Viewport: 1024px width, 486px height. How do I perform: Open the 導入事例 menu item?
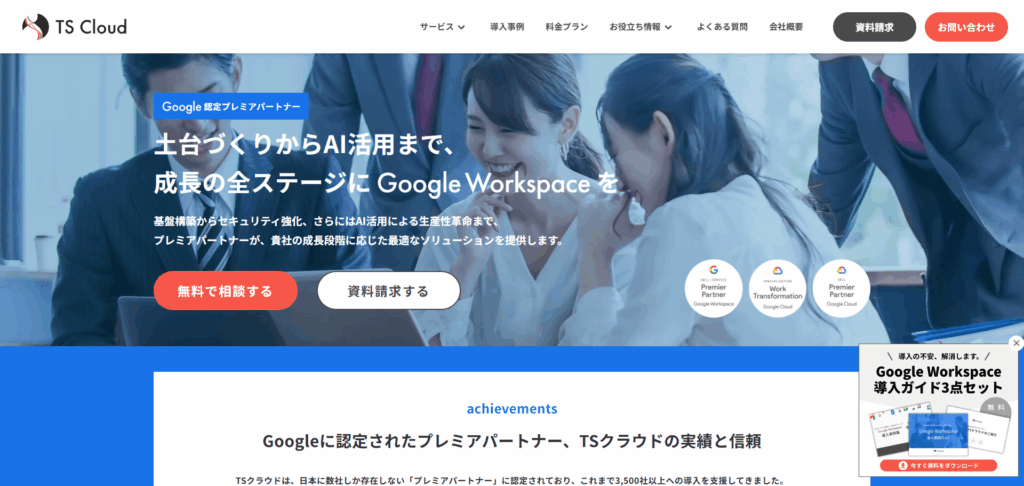coord(507,27)
